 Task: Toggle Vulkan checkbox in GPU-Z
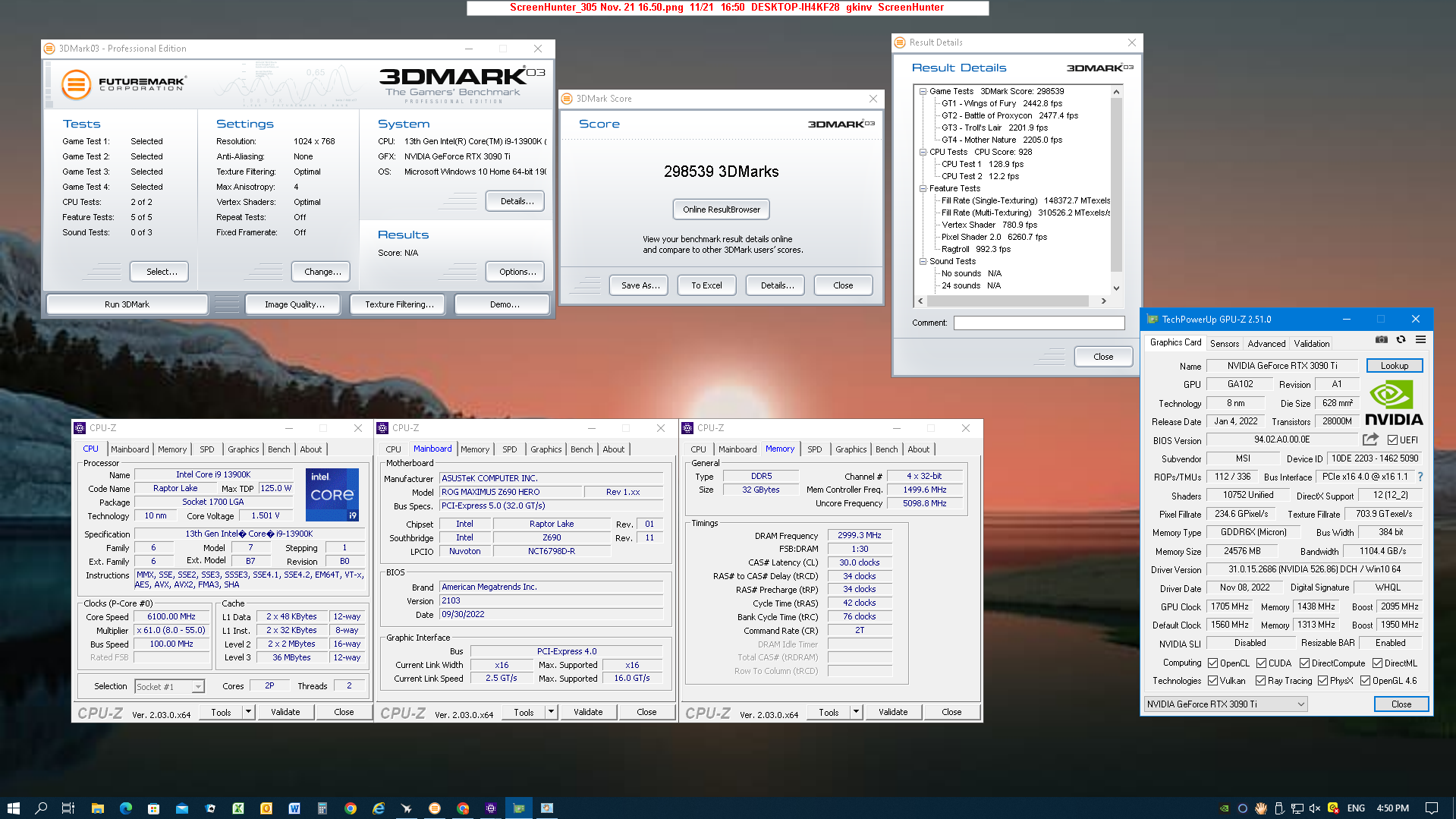click(1212, 681)
